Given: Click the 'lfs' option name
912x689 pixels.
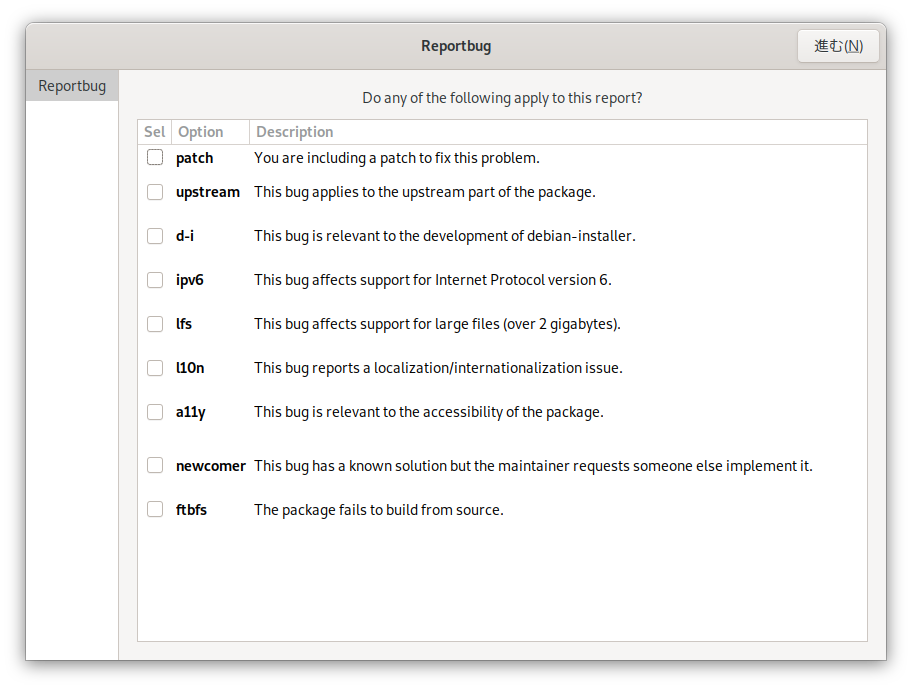Looking at the screenshot, I should [184, 324].
